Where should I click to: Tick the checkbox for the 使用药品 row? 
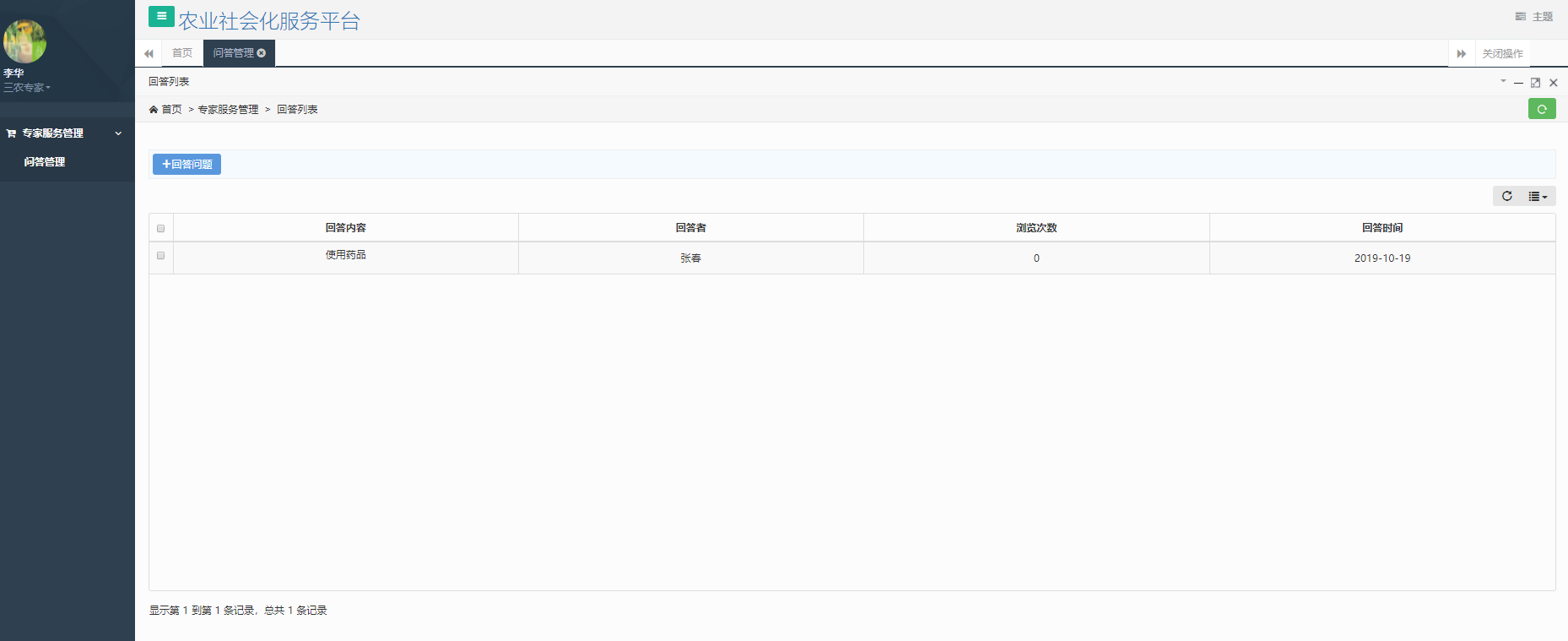coord(160,256)
